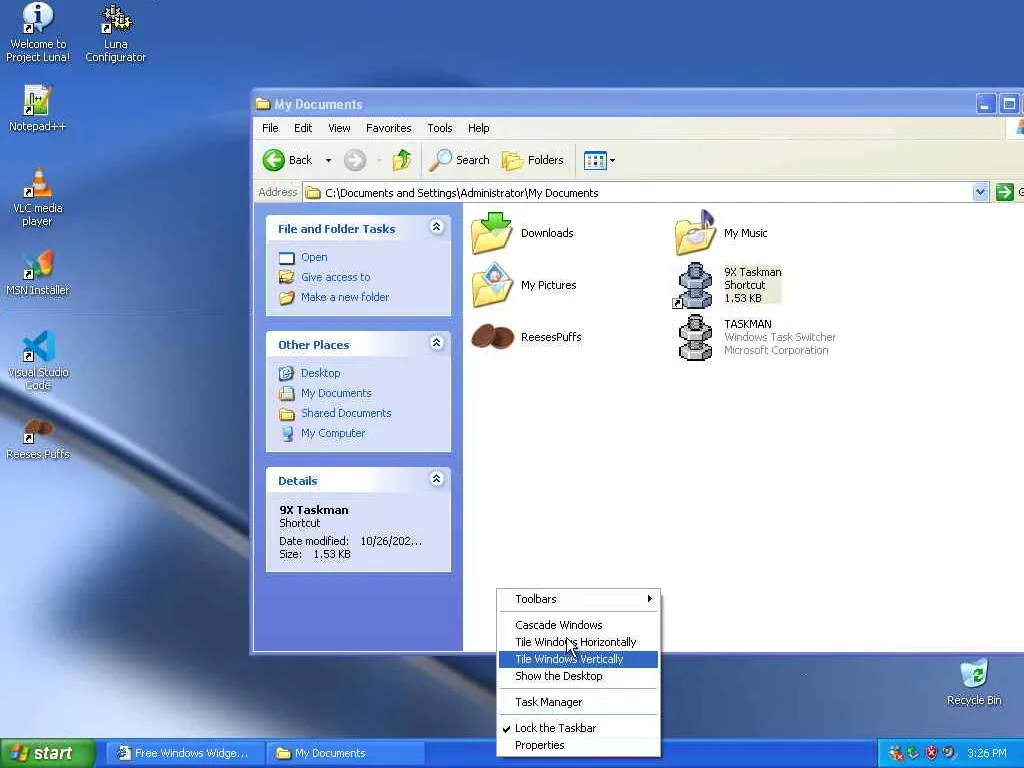This screenshot has height=768, width=1024.
Task: Click the My Documents window title bar
Action: click(x=613, y=104)
